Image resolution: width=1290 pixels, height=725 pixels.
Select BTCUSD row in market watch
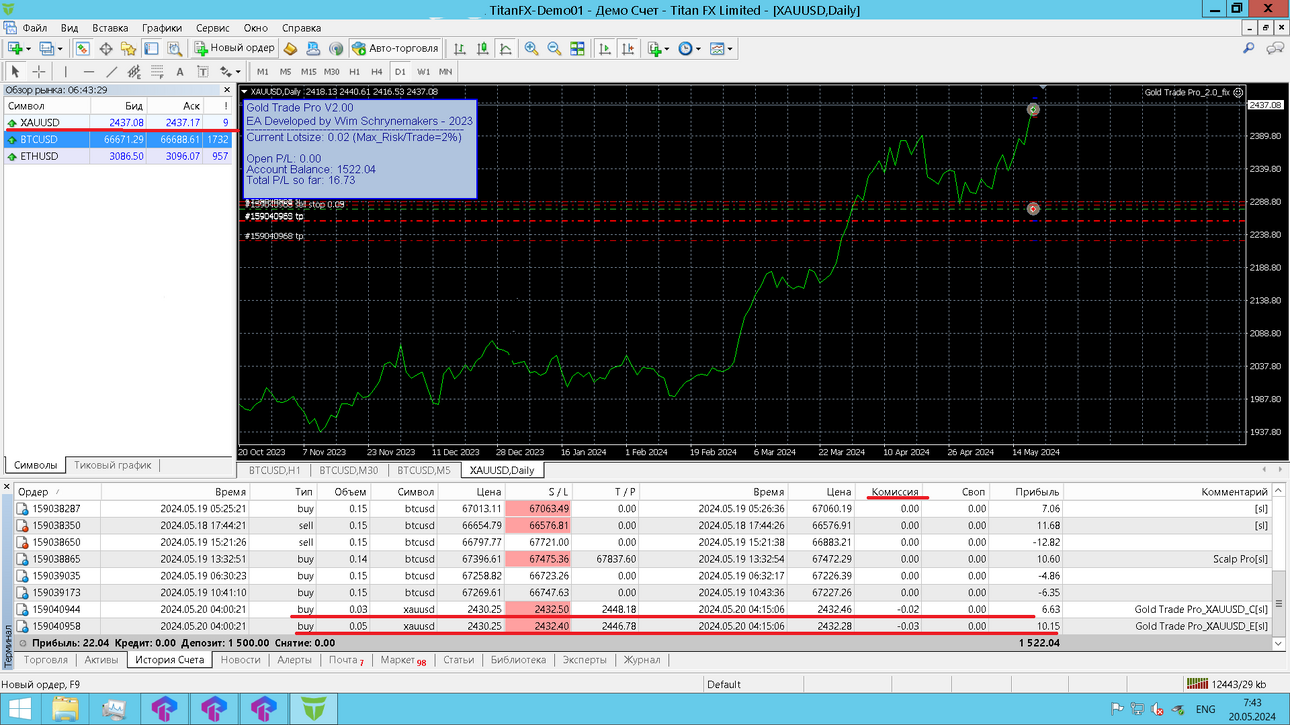point(118,139)
